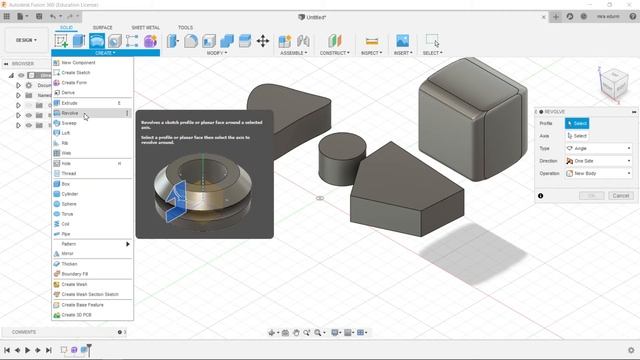The image size is (640, 360).
Task: Click the Select tool icon
Action: (432, 40)
